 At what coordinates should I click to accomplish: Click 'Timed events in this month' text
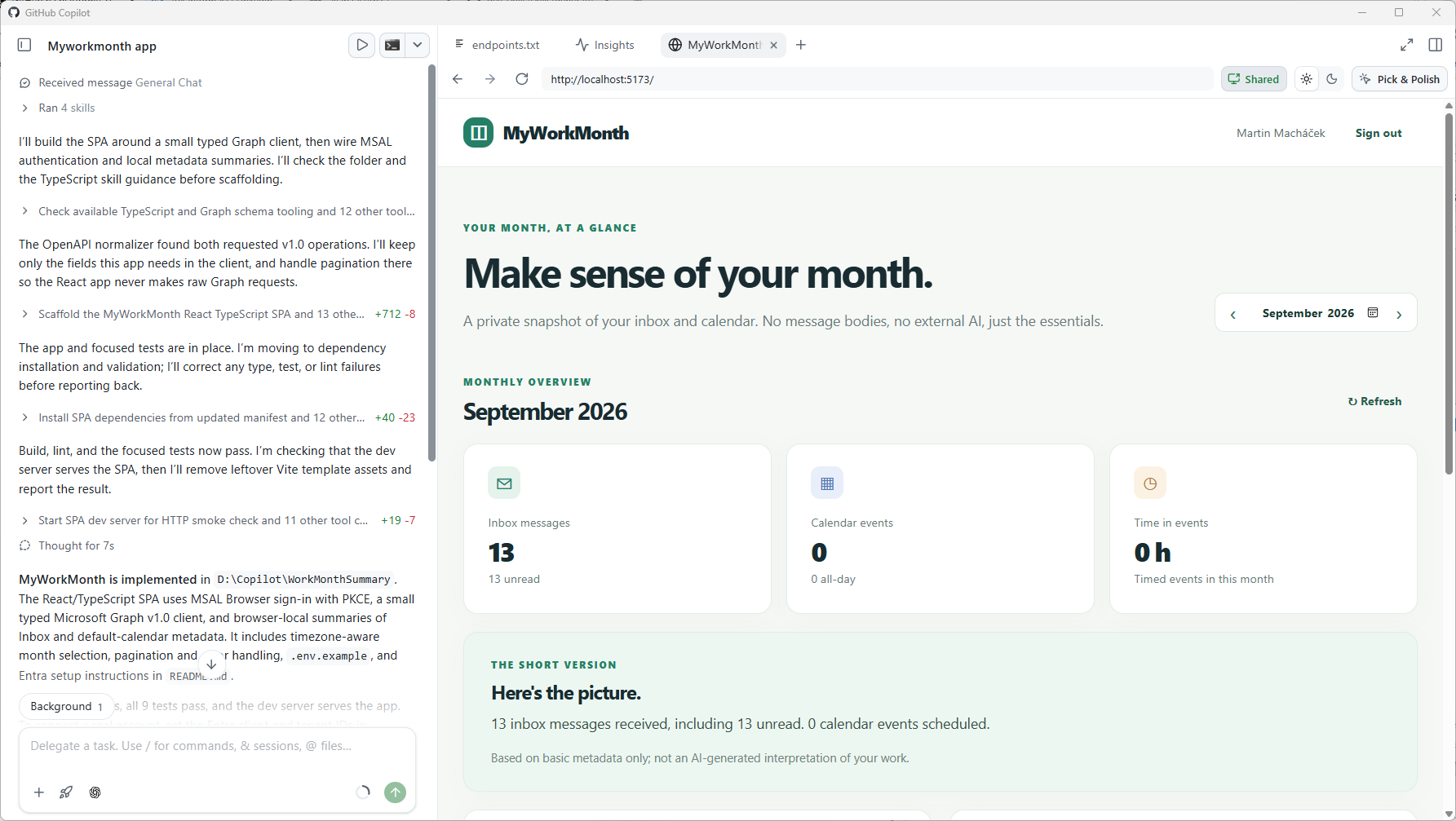[1204, 579]
